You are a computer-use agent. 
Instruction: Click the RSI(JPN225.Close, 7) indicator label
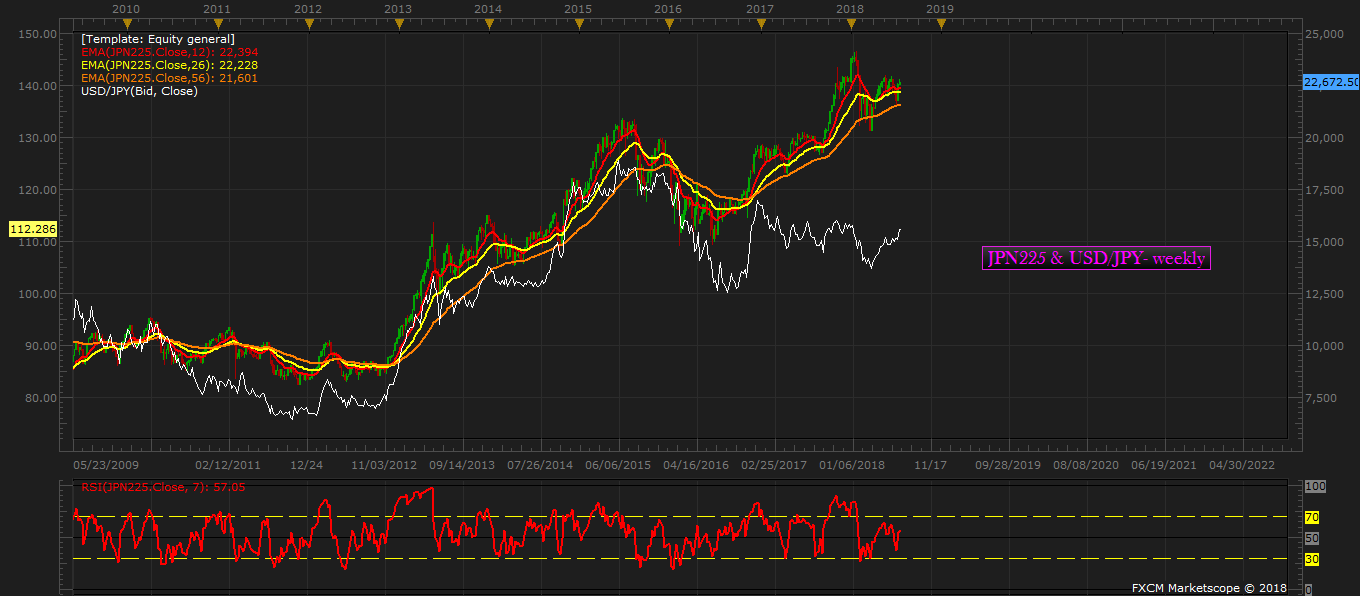163,487
